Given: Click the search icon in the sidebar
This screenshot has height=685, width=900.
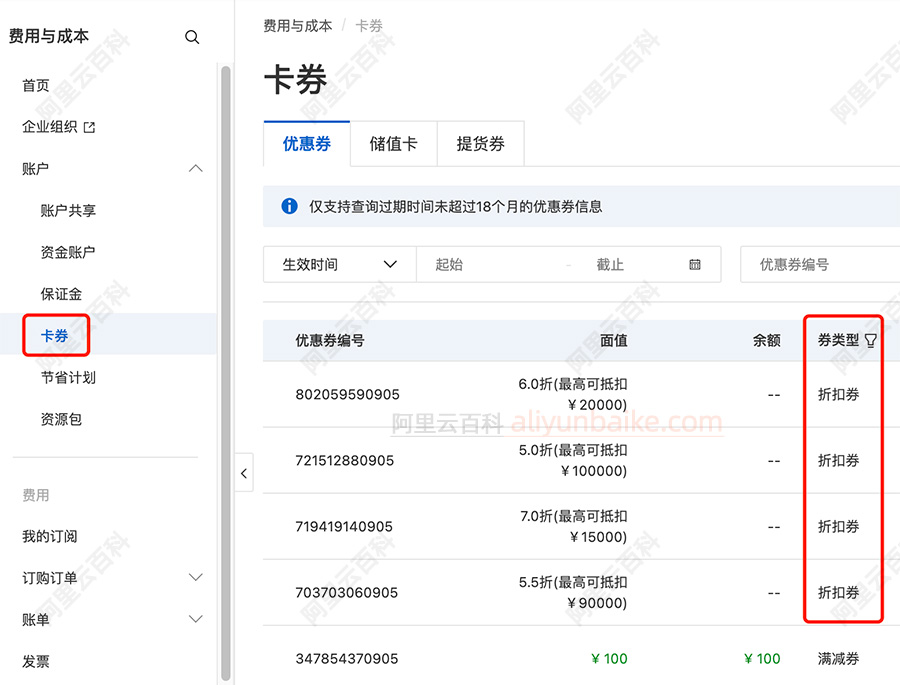Looking at the screenshot, I should [x=192, y=36].
